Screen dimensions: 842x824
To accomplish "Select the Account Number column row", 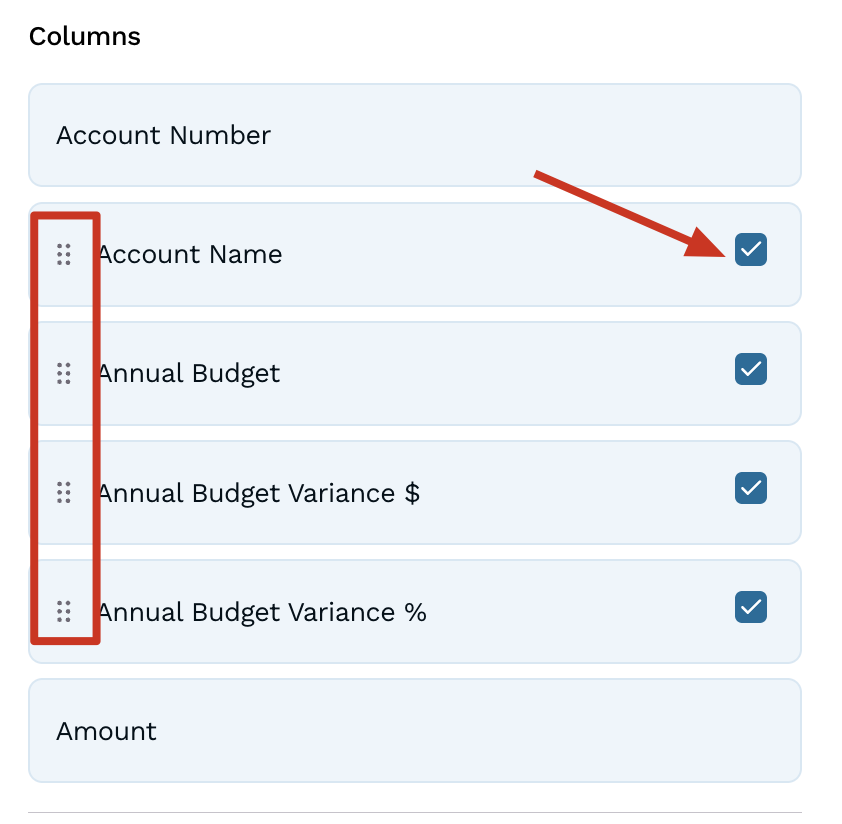I will click(414, 135).
